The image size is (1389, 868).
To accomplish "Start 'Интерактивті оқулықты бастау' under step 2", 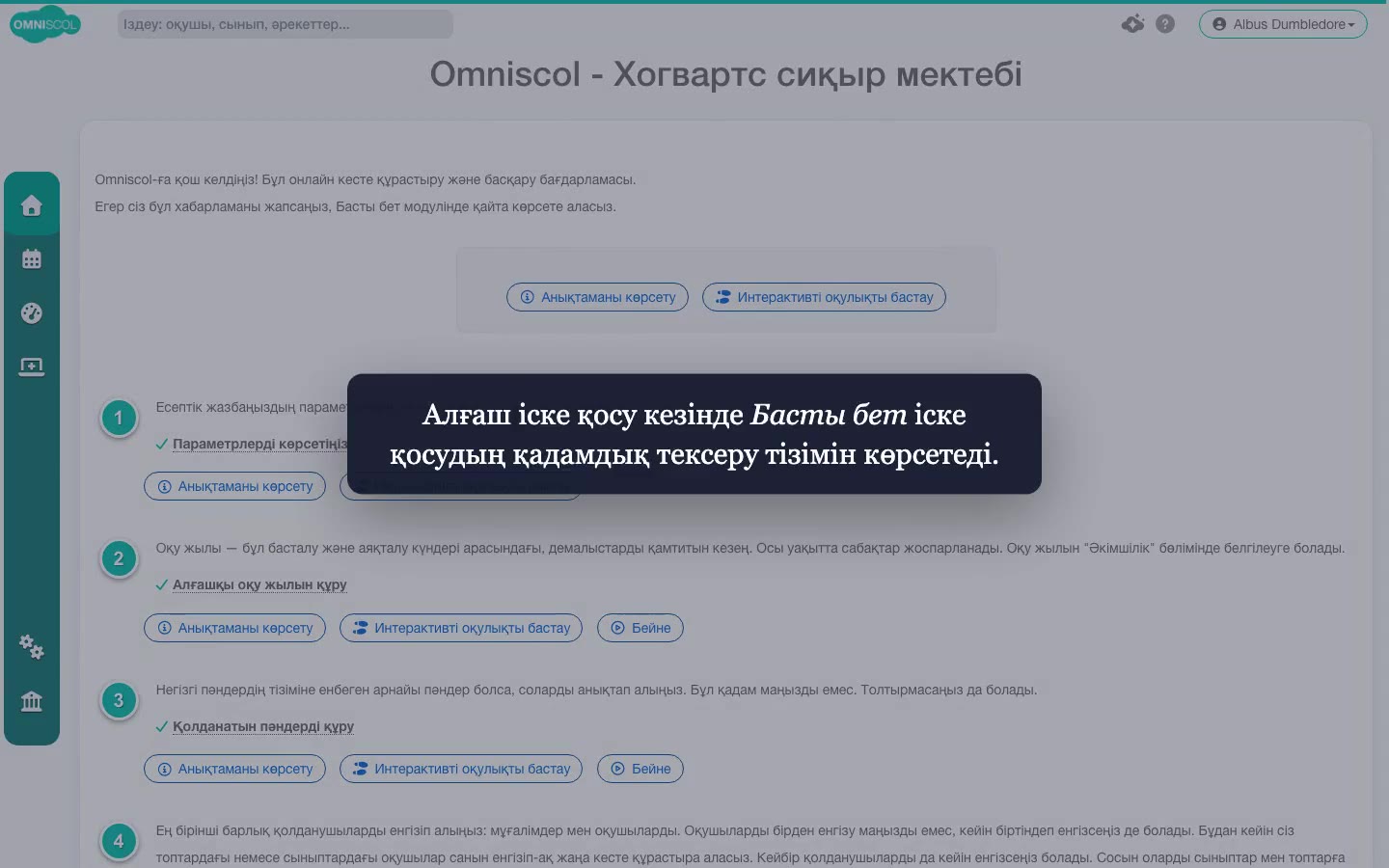I will pos(461,628).
